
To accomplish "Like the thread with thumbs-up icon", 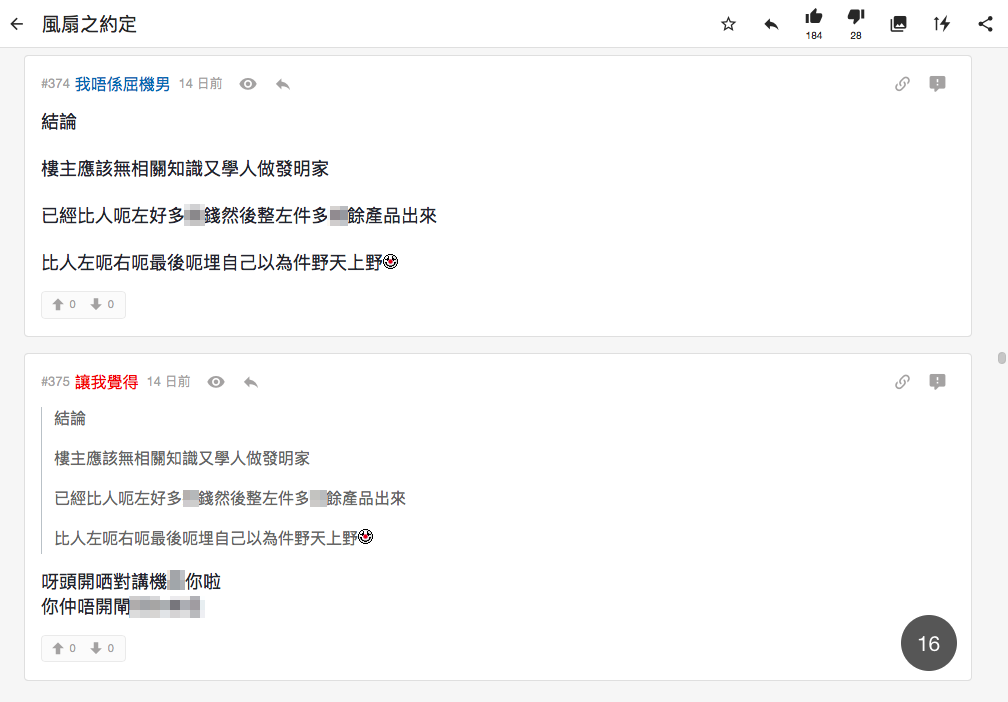I will coord(814,17).
